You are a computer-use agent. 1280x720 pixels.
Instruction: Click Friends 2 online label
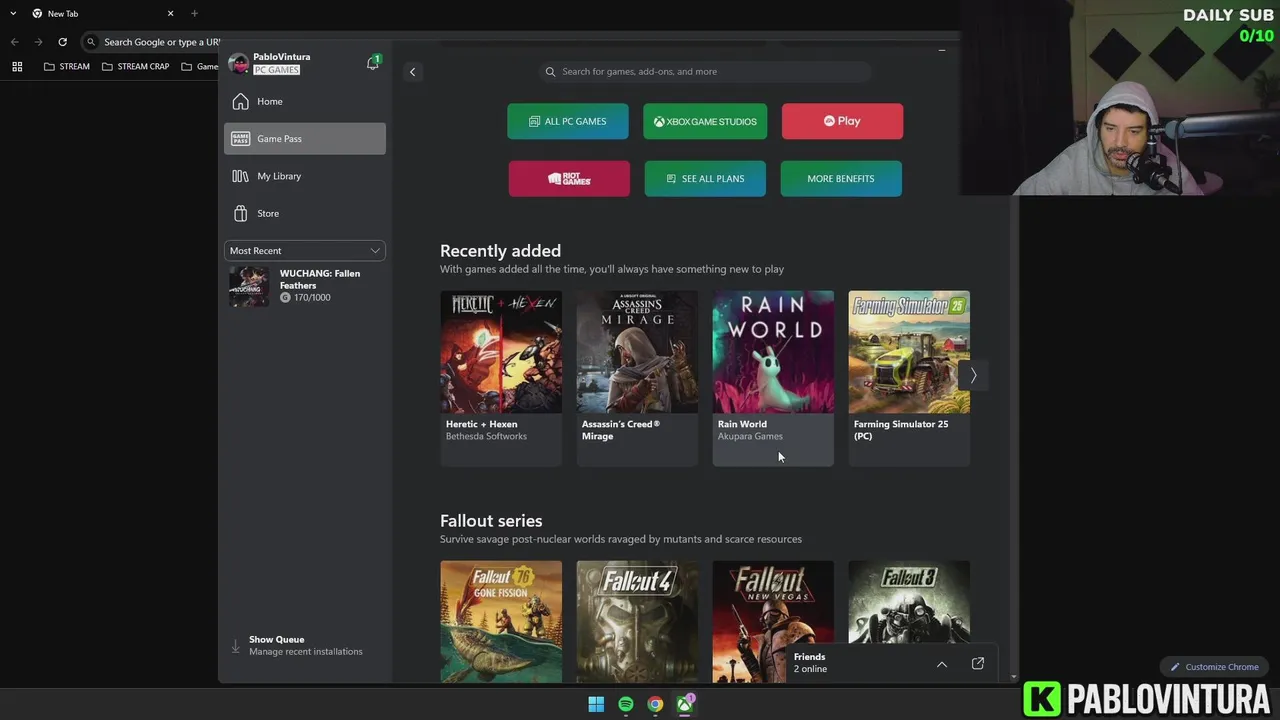[810, 663]
